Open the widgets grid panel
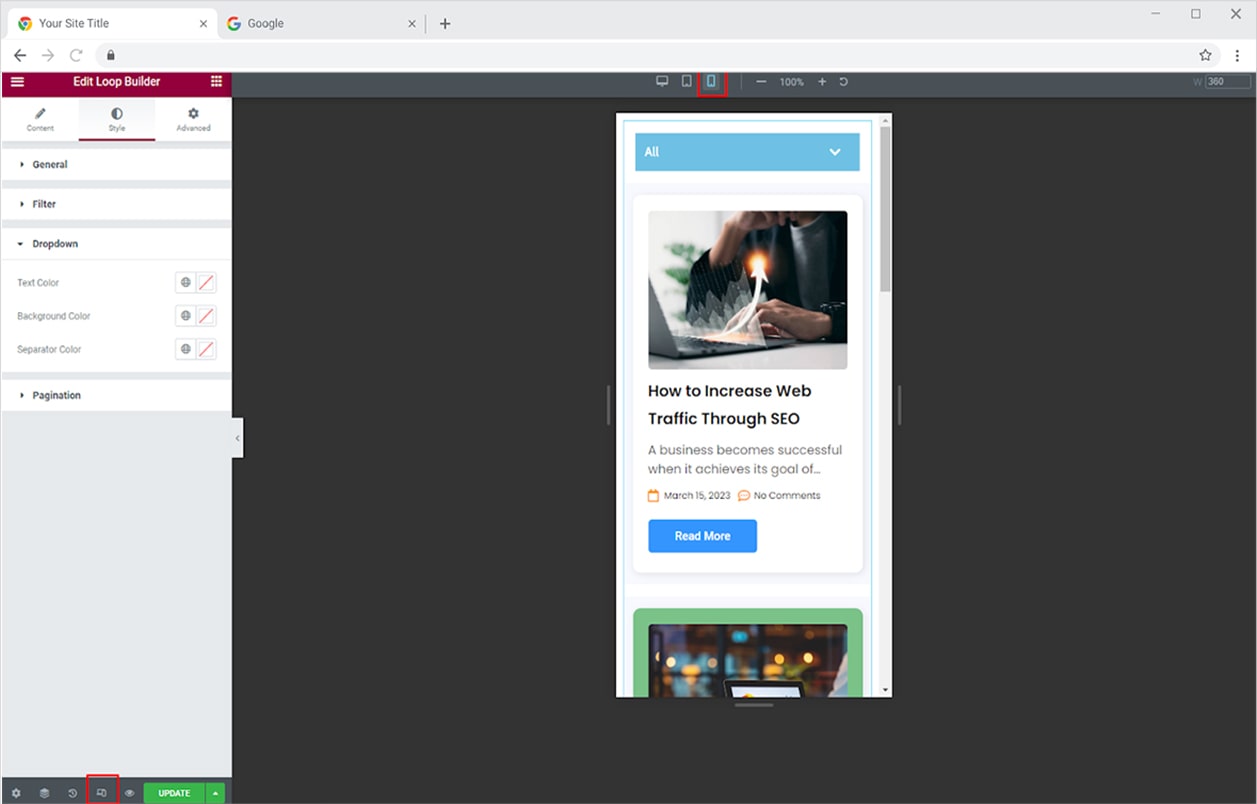The height and width of the screenshot is (804, 1257). pos(216,82)
